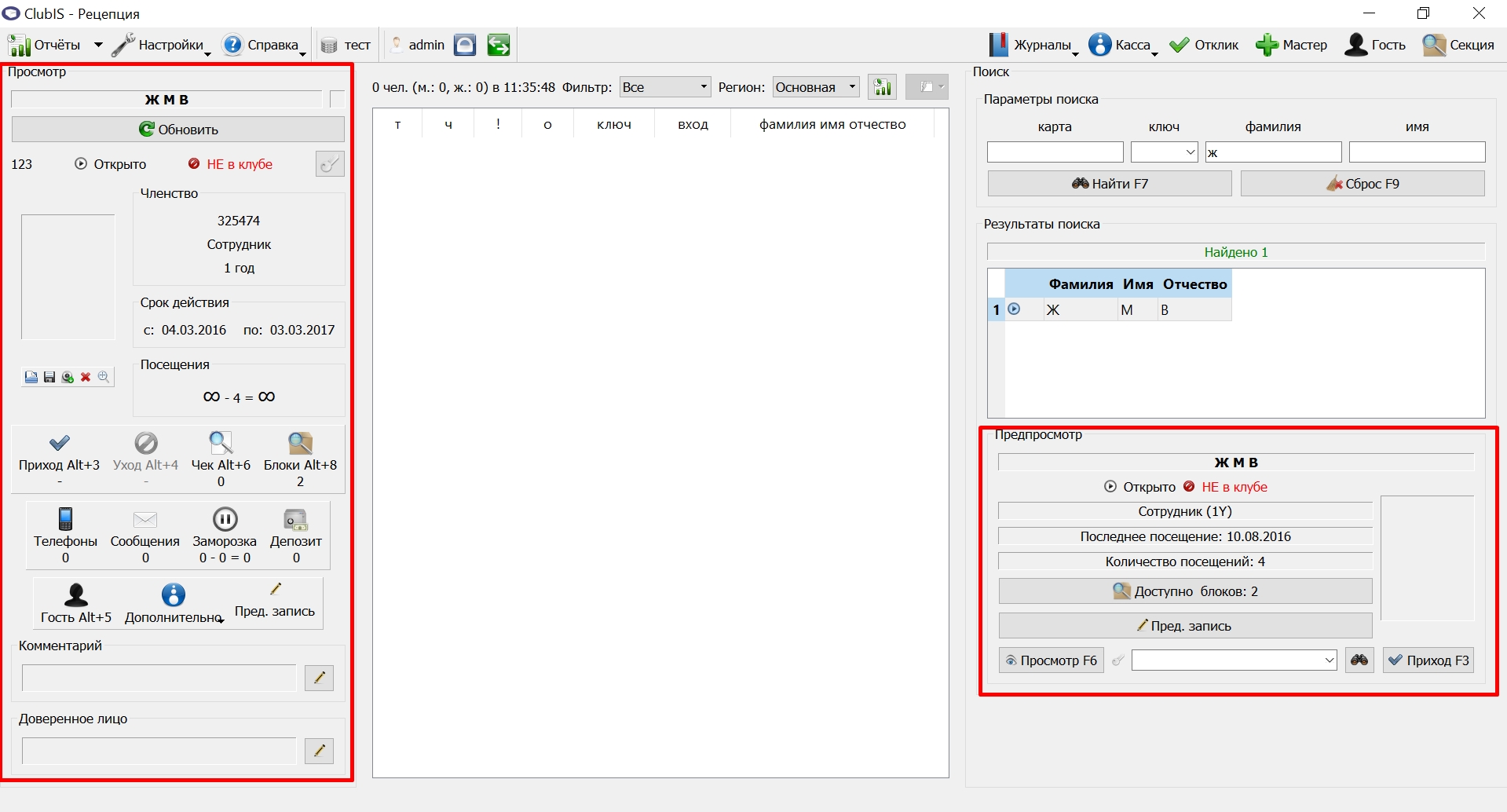The image size is (1507, 812).
Task: Click the Просмотр F6 view button
Action: pos(1051,660)
